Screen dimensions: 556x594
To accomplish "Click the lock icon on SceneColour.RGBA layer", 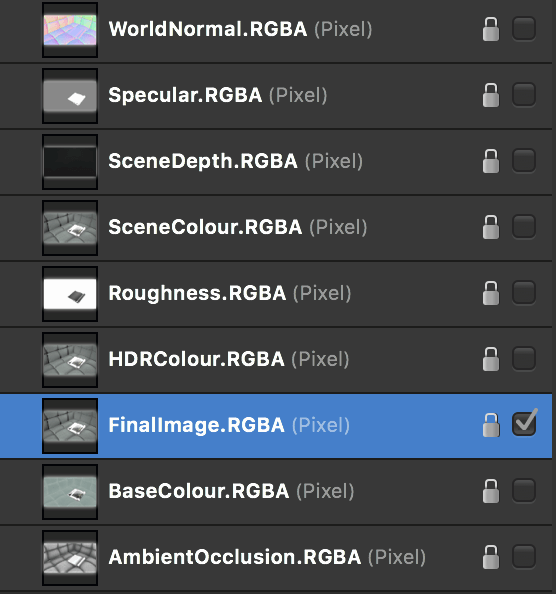I will click(491, 227).
